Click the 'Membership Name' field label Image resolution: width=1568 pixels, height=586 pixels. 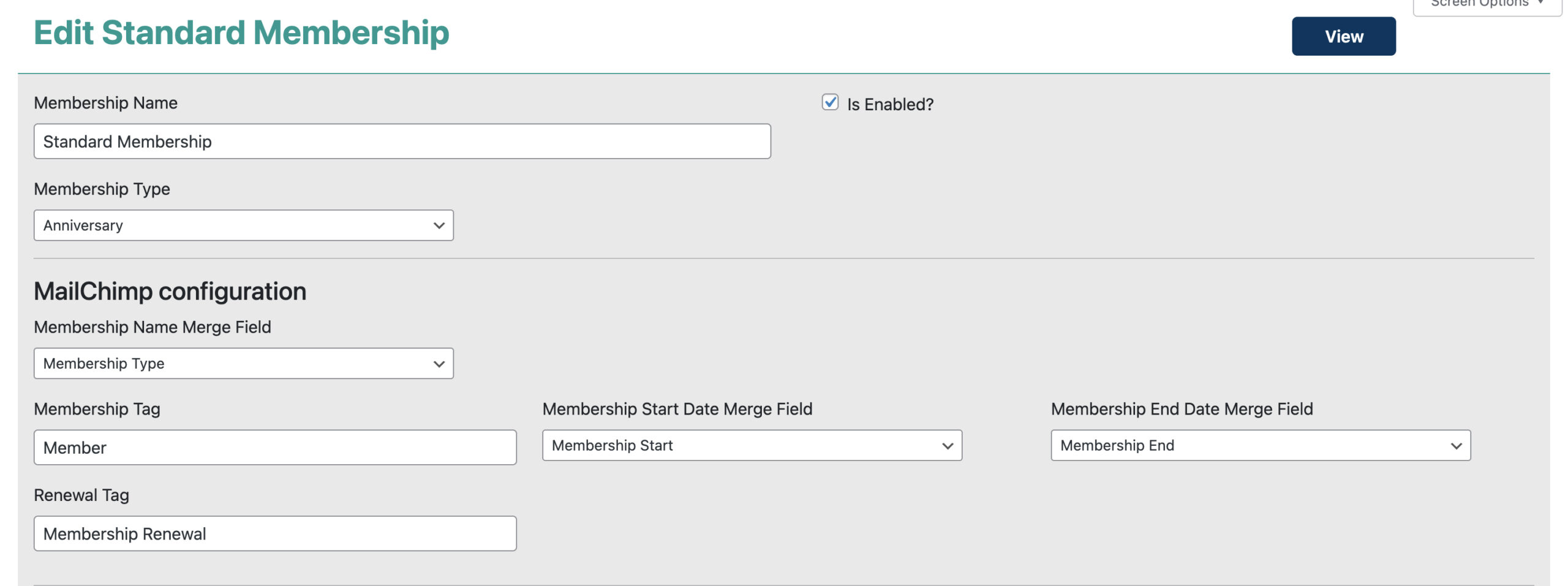[105, 103]
